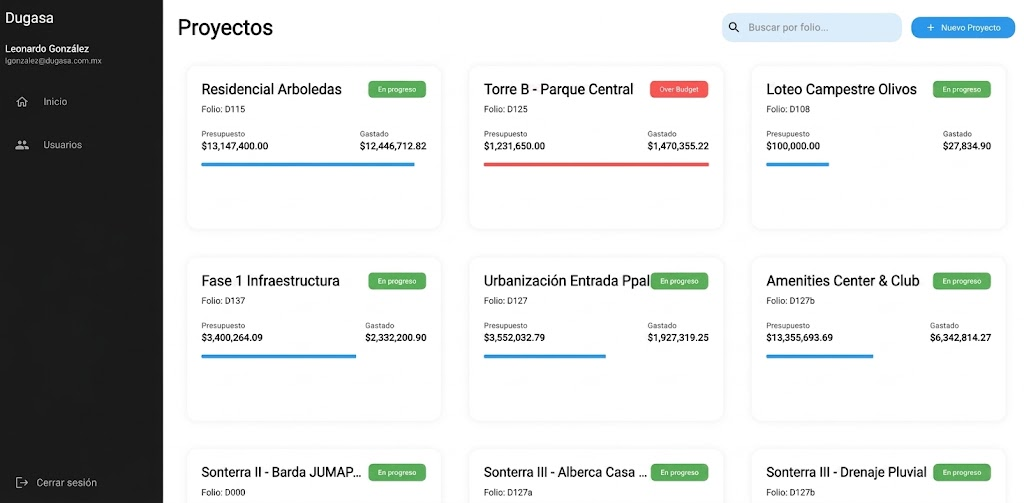This screenshot has width=1024, height=503.
Task: Click the plus icon on Nuevo Proyecto
Action: 931,28
